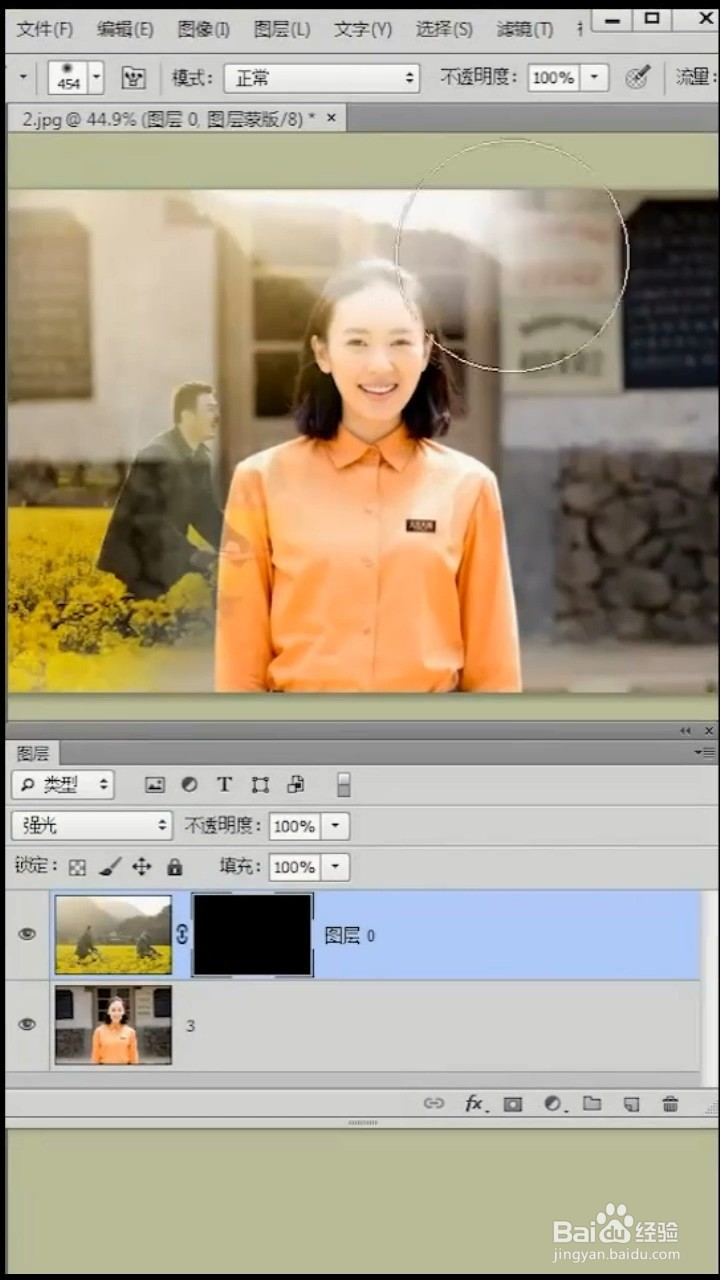Click the brush size 454 preview
Image resolution: width=720 pixels, height=1280 pixels.
pos(68,77)
